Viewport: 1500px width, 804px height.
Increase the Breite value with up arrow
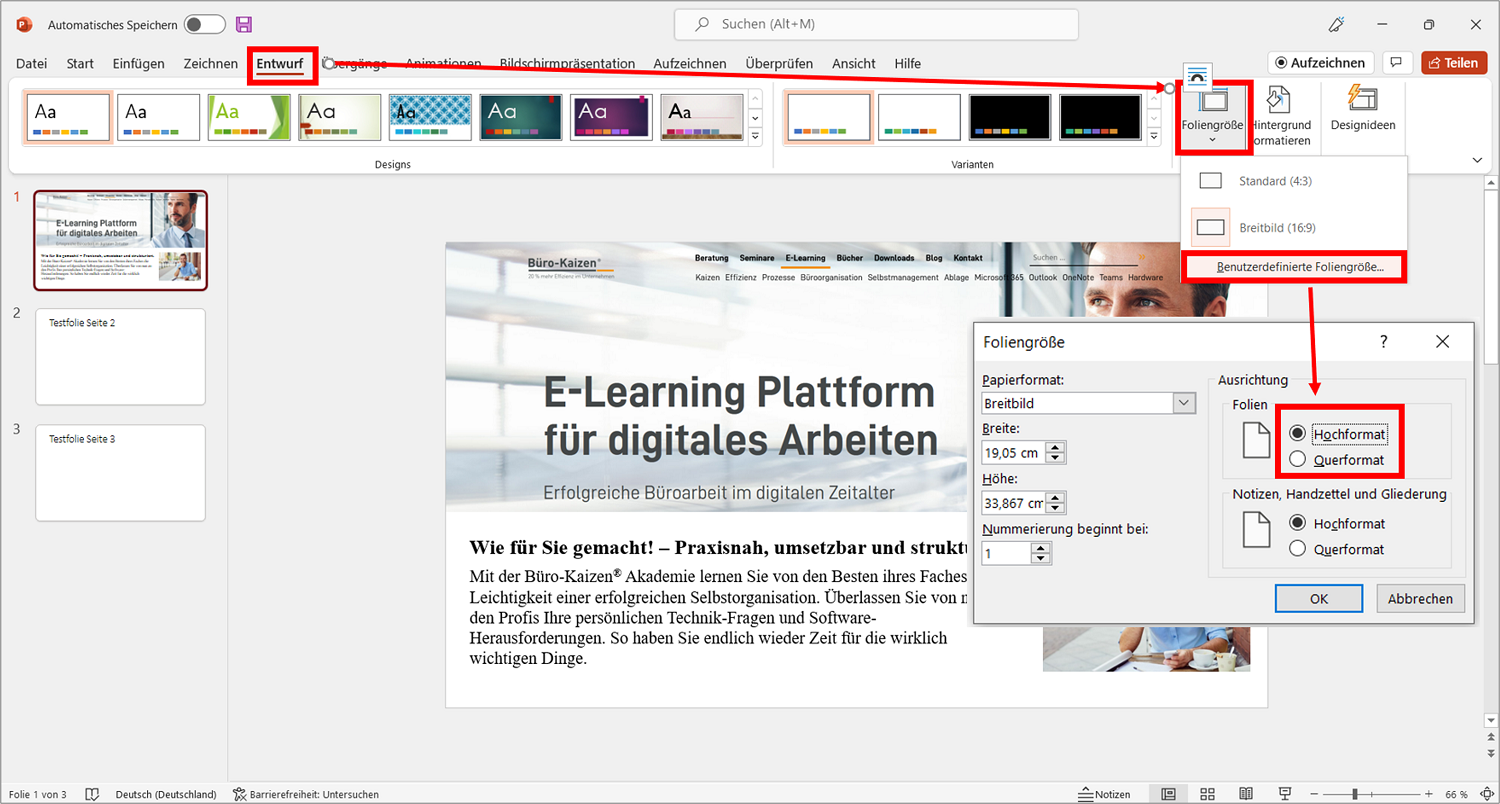click(1055, 447)
